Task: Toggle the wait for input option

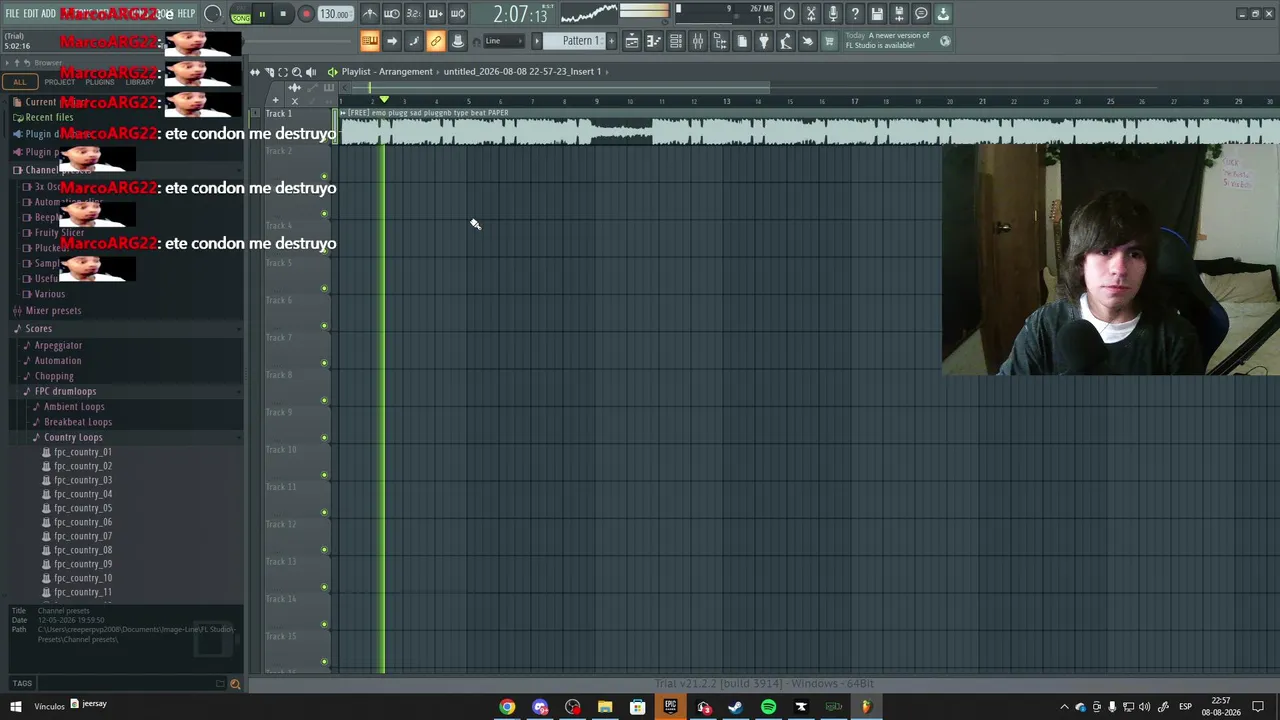Action: tap(392, 14)
